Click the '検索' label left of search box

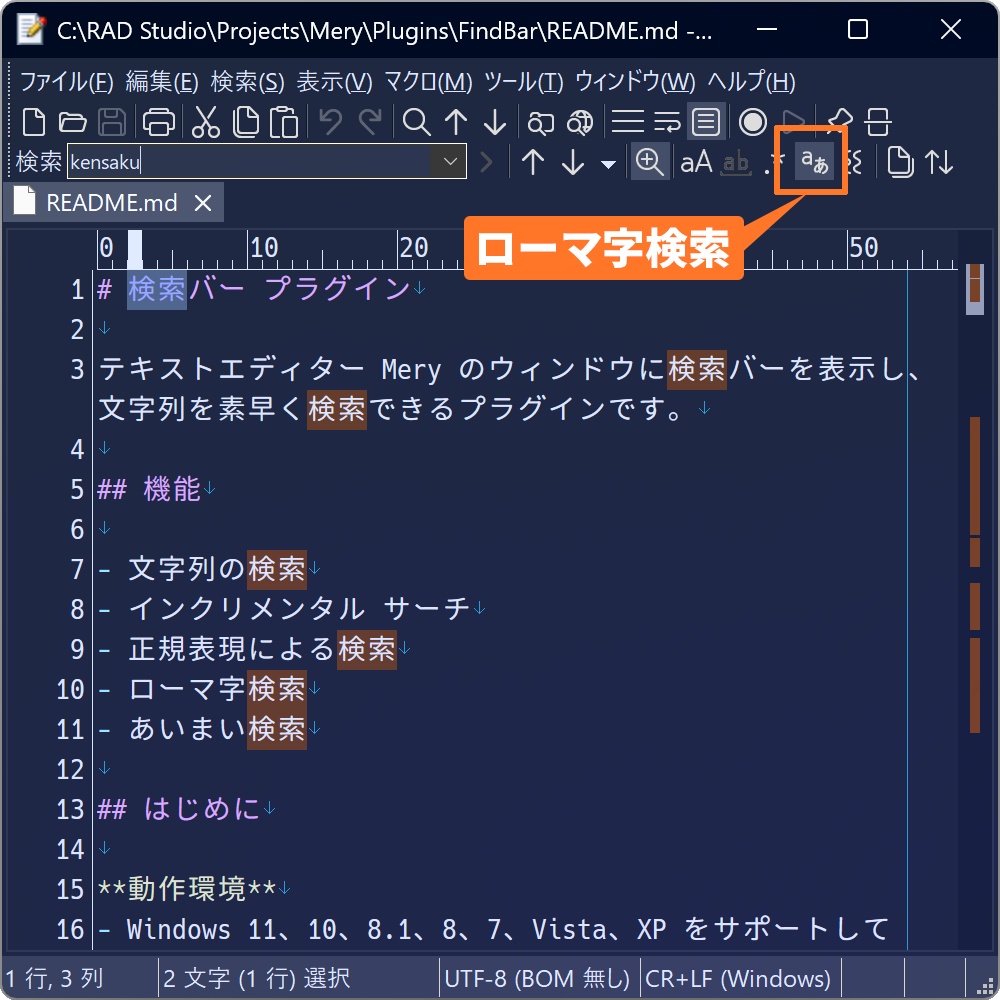[38, 161]
